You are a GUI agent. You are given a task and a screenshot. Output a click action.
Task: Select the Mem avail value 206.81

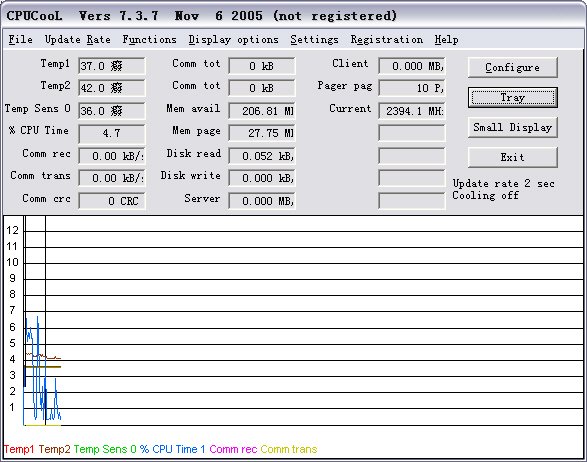(x=262, y=111)
